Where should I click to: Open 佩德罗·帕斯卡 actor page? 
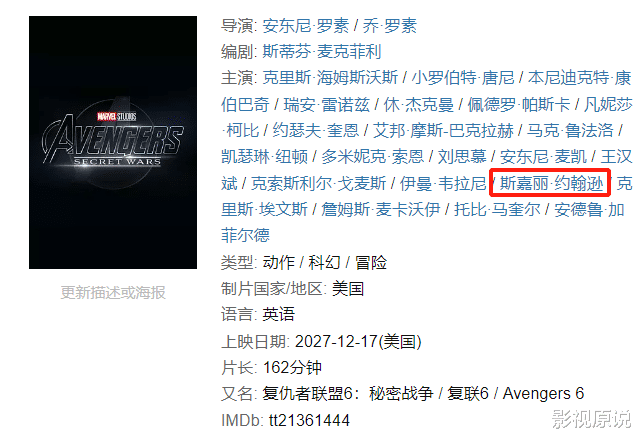point(519,105)
